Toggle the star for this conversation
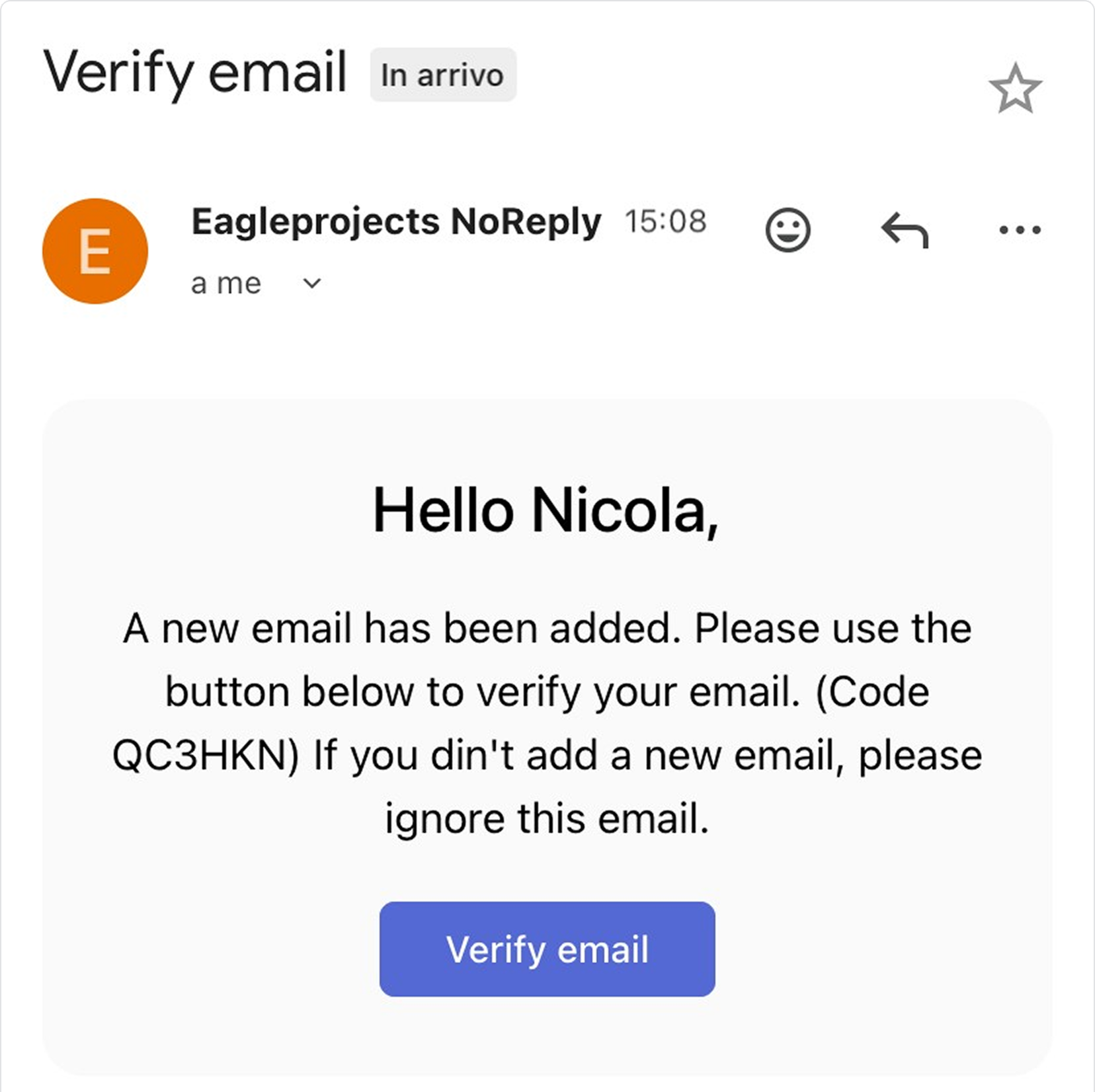This screenshot has height=1092, width=1095. click(1015, 88)
